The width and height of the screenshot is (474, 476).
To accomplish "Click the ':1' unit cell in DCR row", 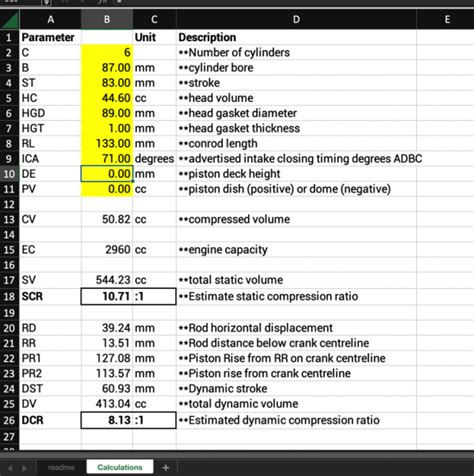I will click(154, 420).
